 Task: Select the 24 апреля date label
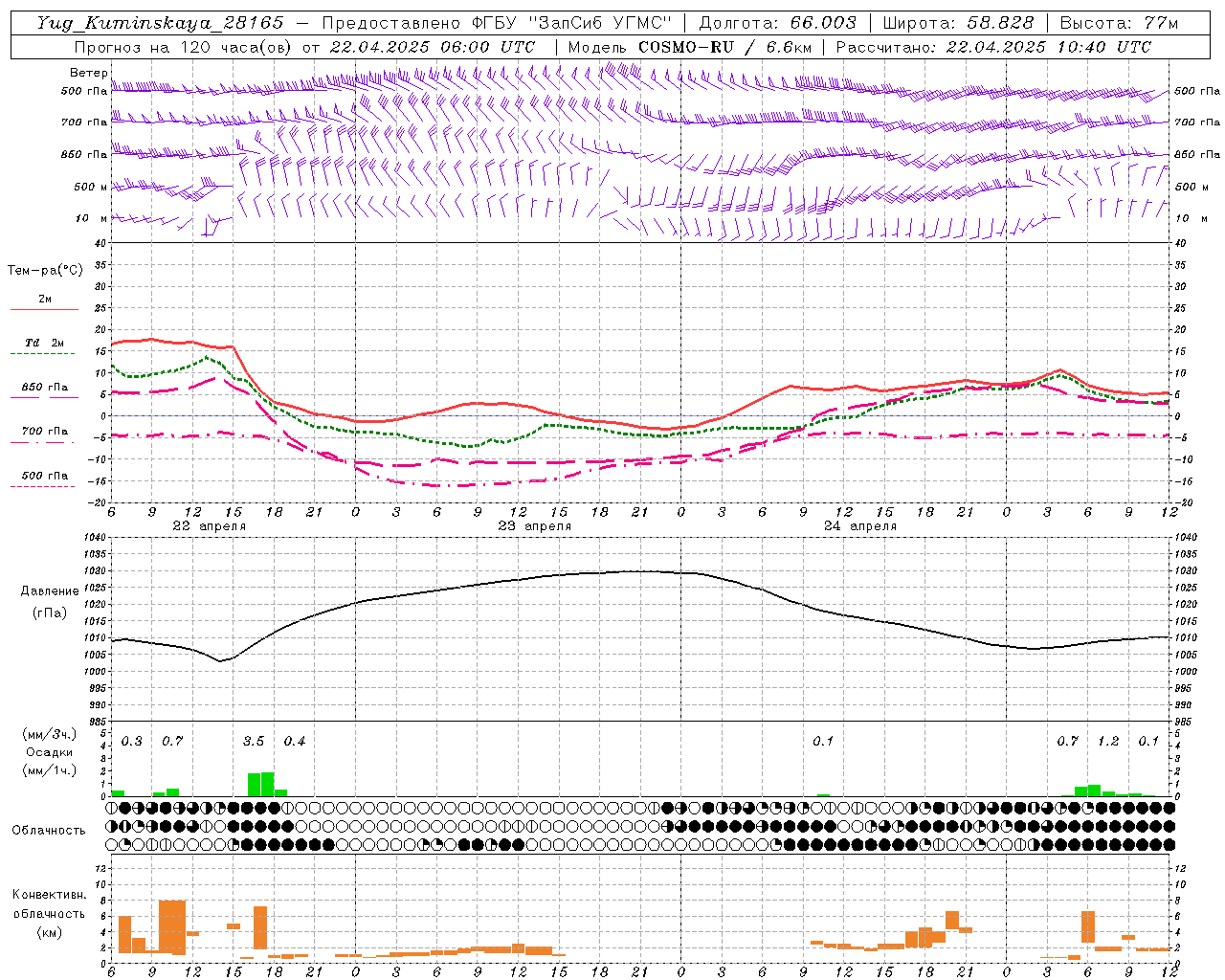coord(860,526)
